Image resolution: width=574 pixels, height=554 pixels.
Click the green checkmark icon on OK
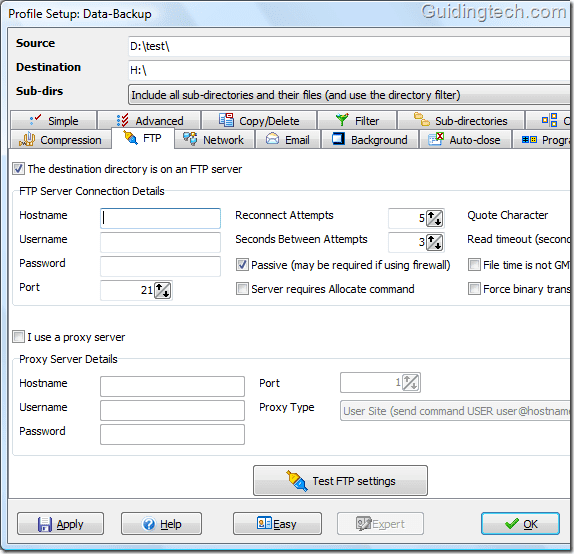coord(511,524)
